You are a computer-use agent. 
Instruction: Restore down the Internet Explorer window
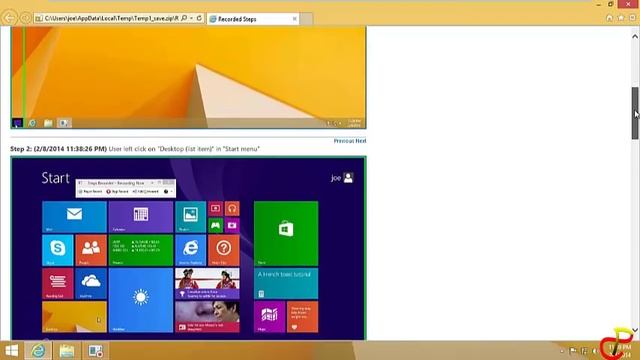click(611, 4)
